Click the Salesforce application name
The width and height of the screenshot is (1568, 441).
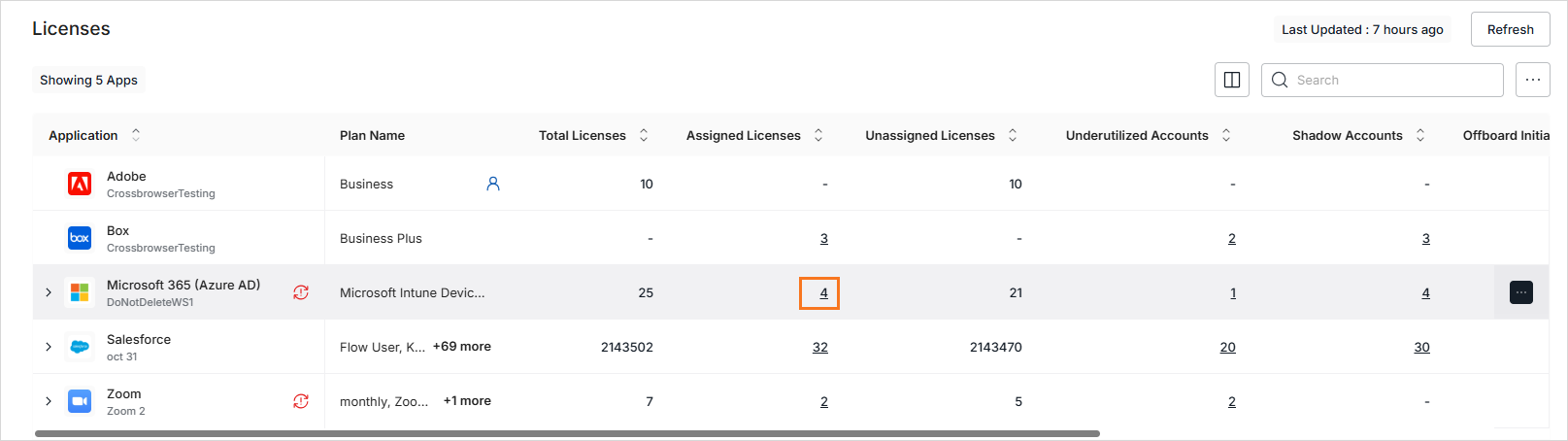(x=139, y=339)
